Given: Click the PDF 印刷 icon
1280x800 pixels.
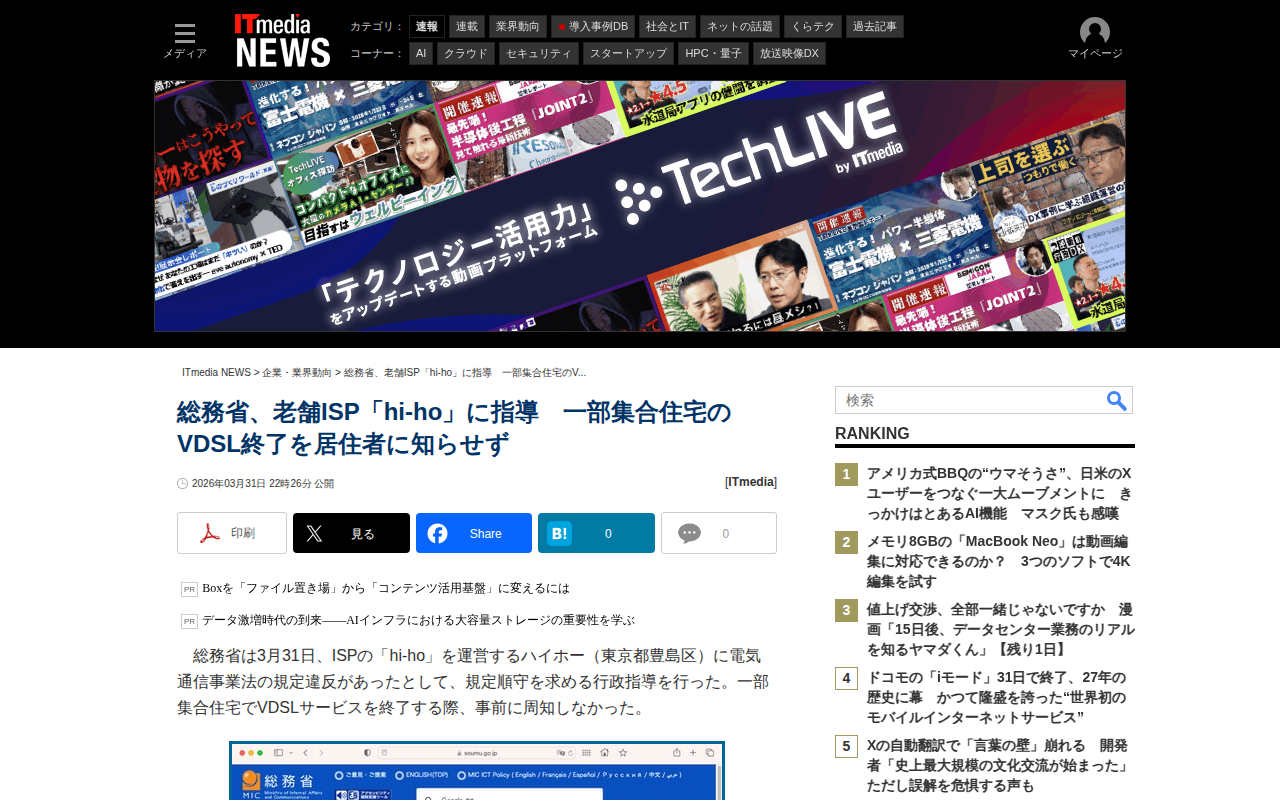Looking at the screenshot, I should tap(232, 533).
